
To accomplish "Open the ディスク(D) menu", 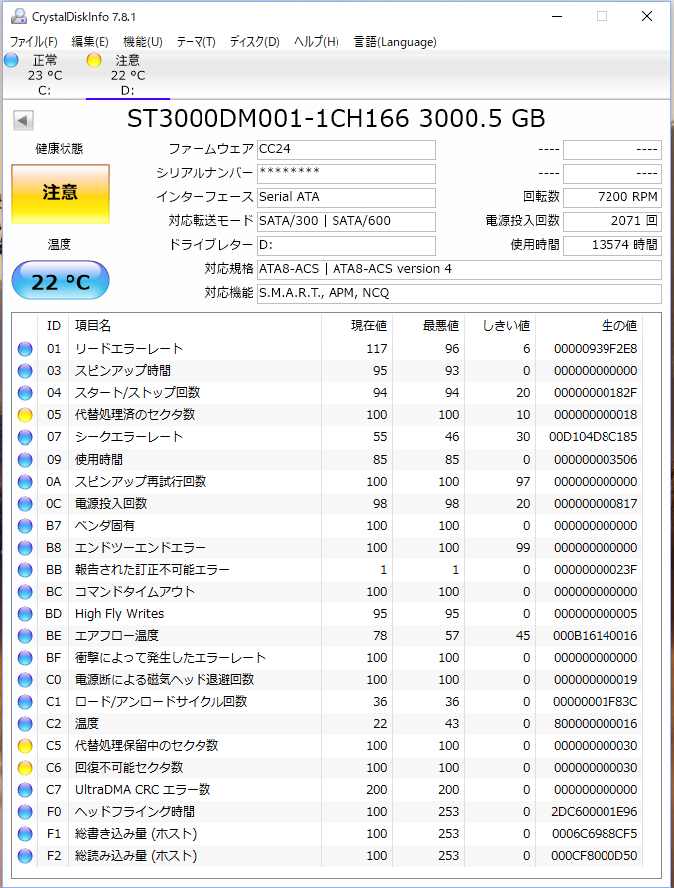I will (x=254, y=42).
